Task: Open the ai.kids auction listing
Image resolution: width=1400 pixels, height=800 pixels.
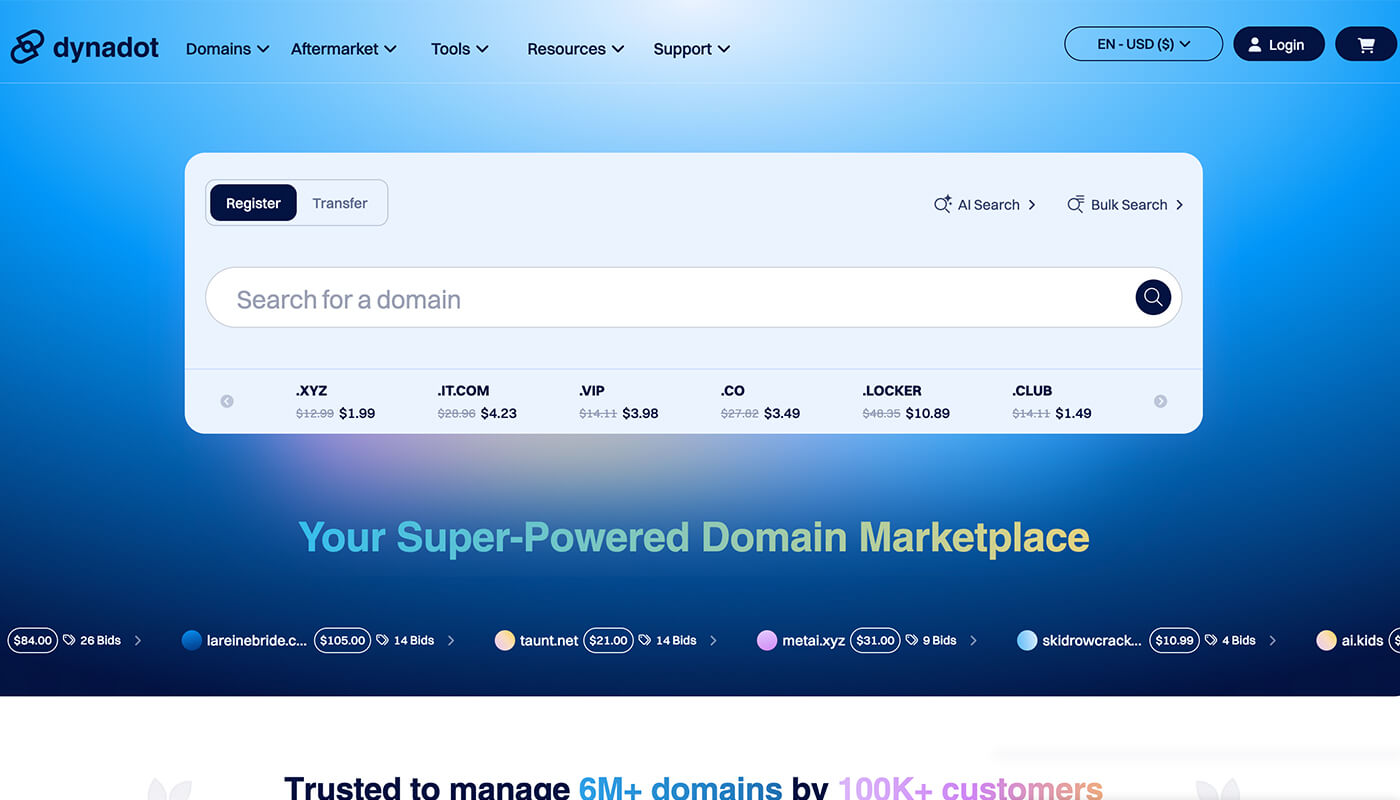Action: 1362,640
